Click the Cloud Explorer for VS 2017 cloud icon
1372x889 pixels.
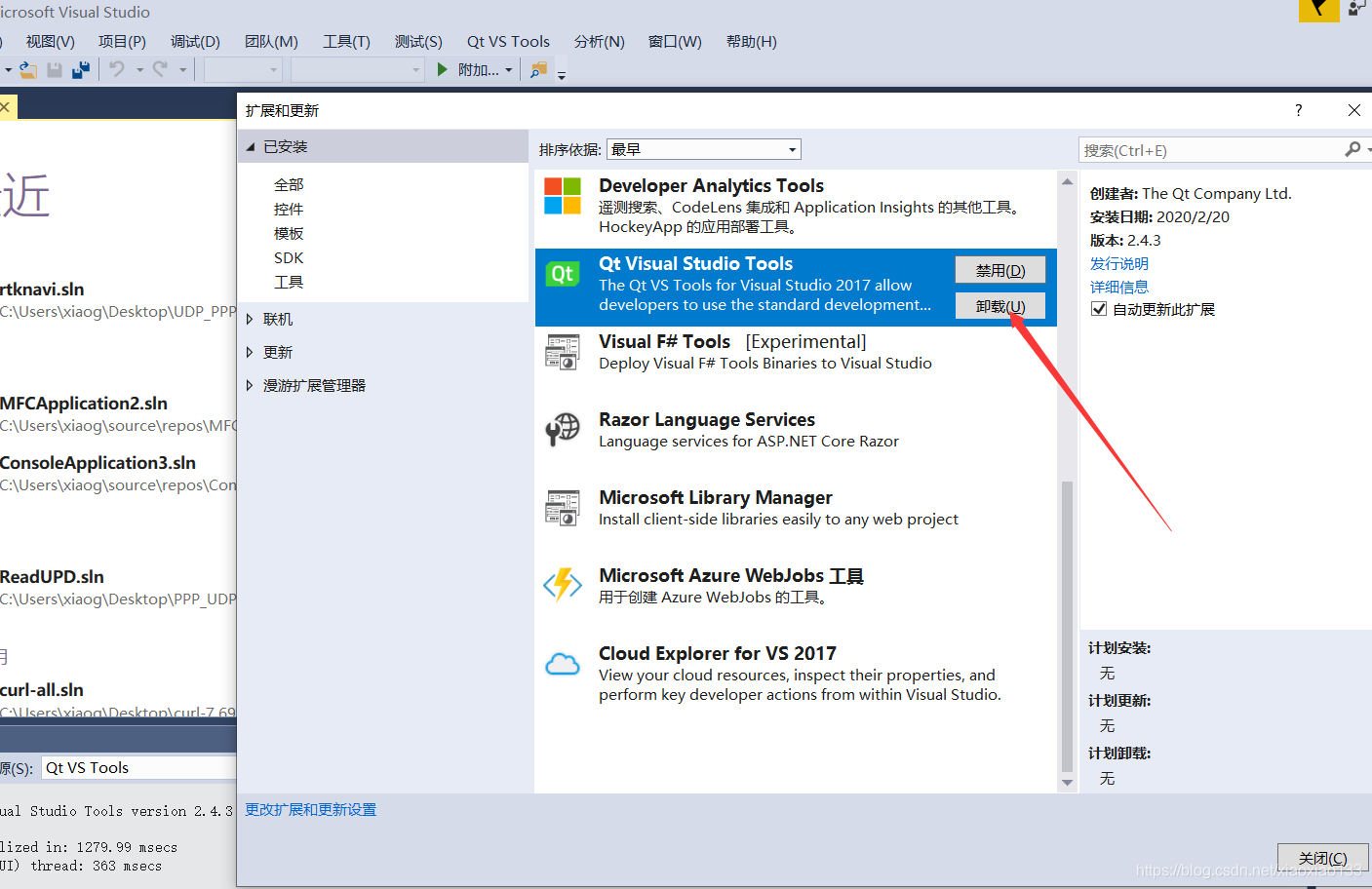(x=563, y=664)
